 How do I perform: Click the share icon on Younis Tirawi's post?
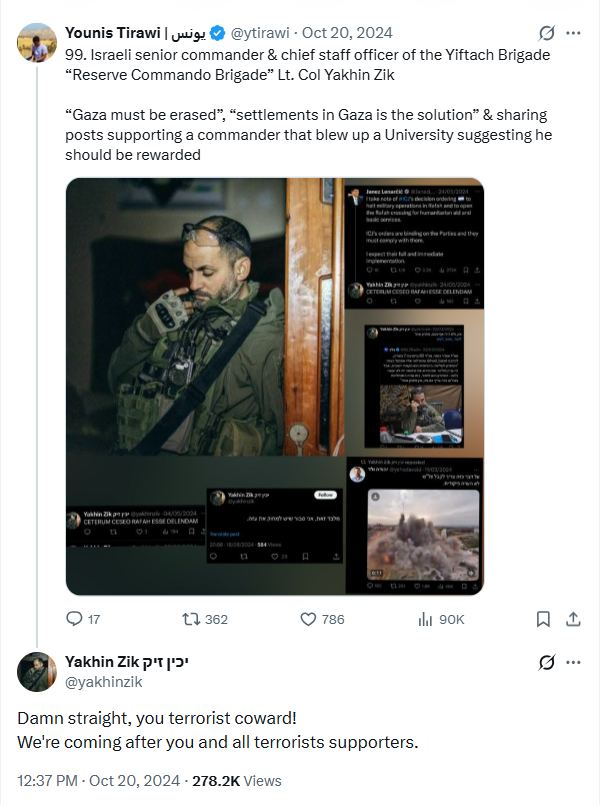(x=573, y=619)
